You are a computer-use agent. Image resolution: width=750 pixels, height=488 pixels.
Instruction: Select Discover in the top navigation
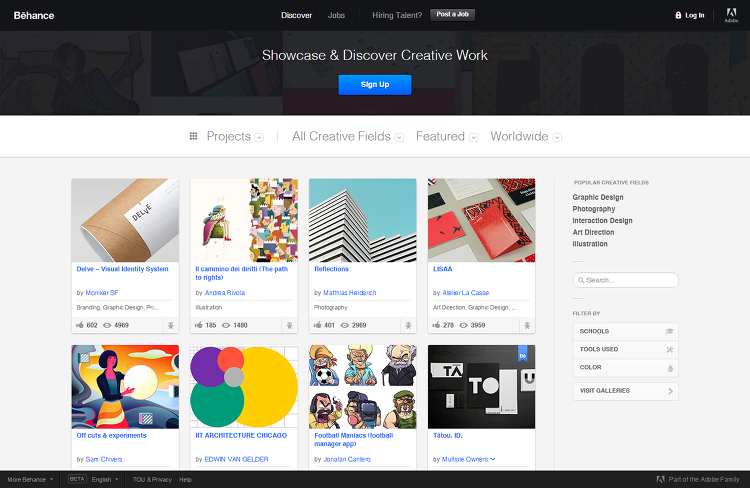(297, 15)
